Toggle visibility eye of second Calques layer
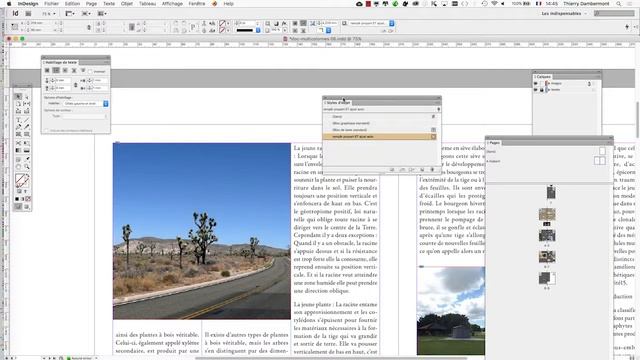Image resolution: width=640 pixels, height=360 pixels. (536, 90)
